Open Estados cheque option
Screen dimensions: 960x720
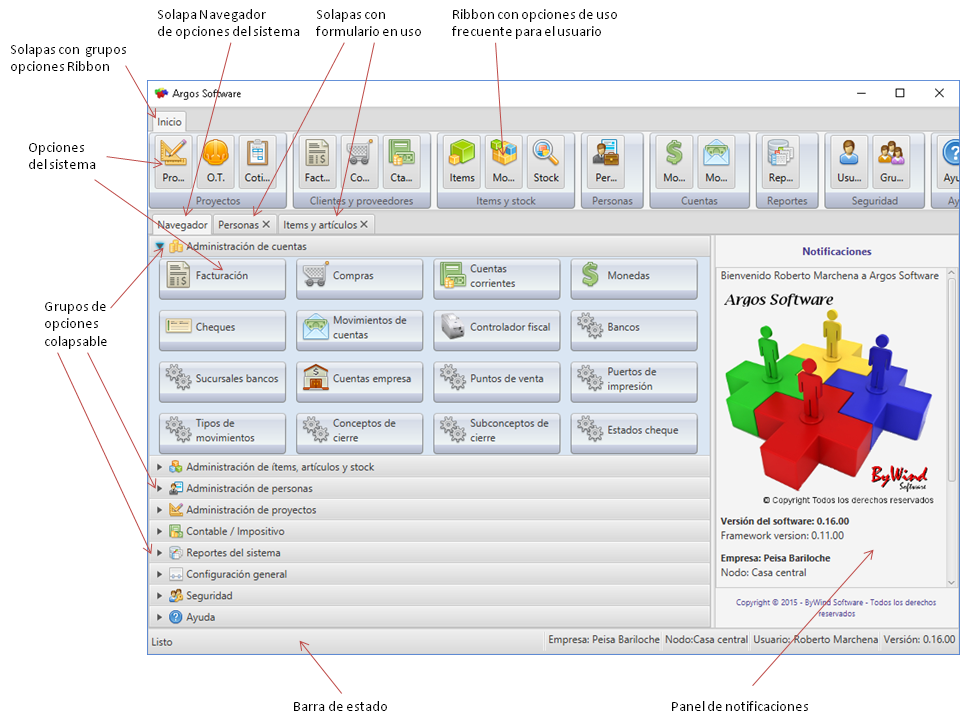(634, 433)
